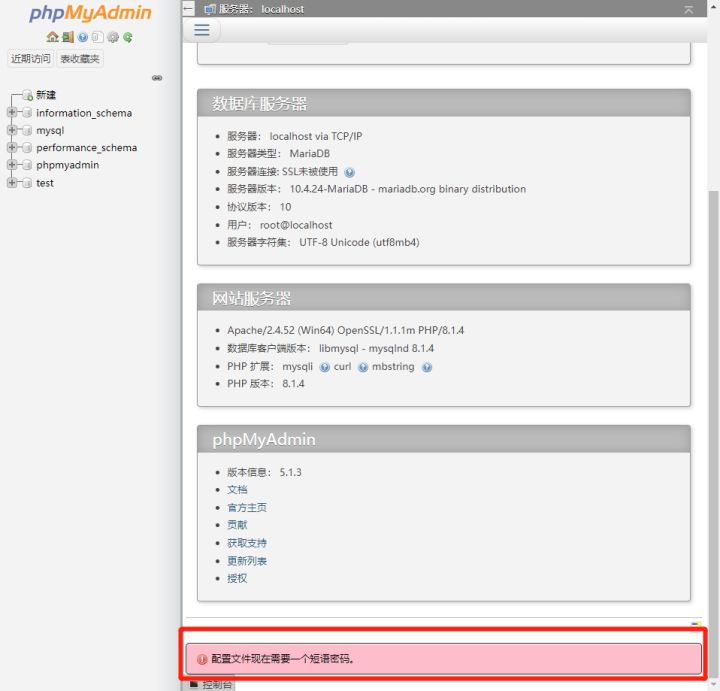
Task: Open the 更新列表 changelog link
Action: 247,561
